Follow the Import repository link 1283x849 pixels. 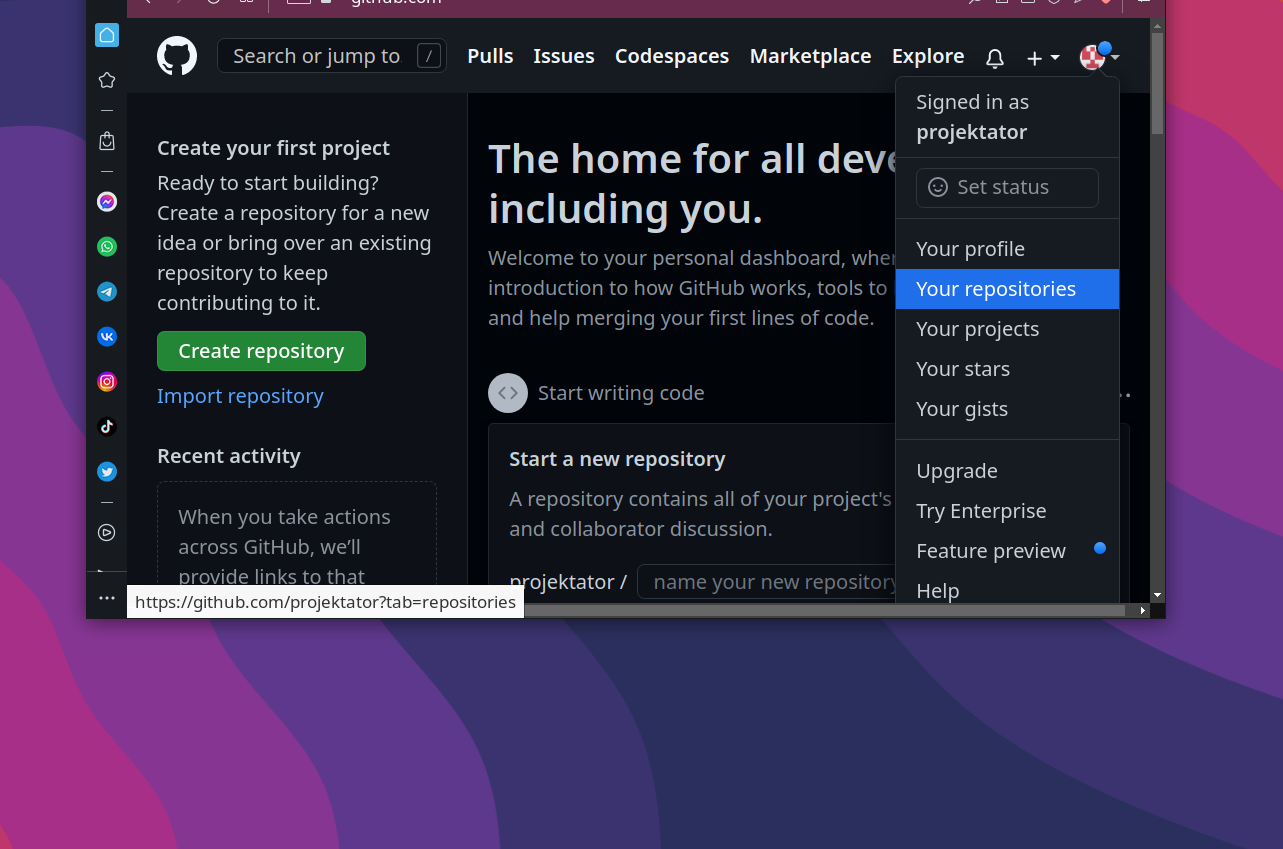(x=240, y=396)
